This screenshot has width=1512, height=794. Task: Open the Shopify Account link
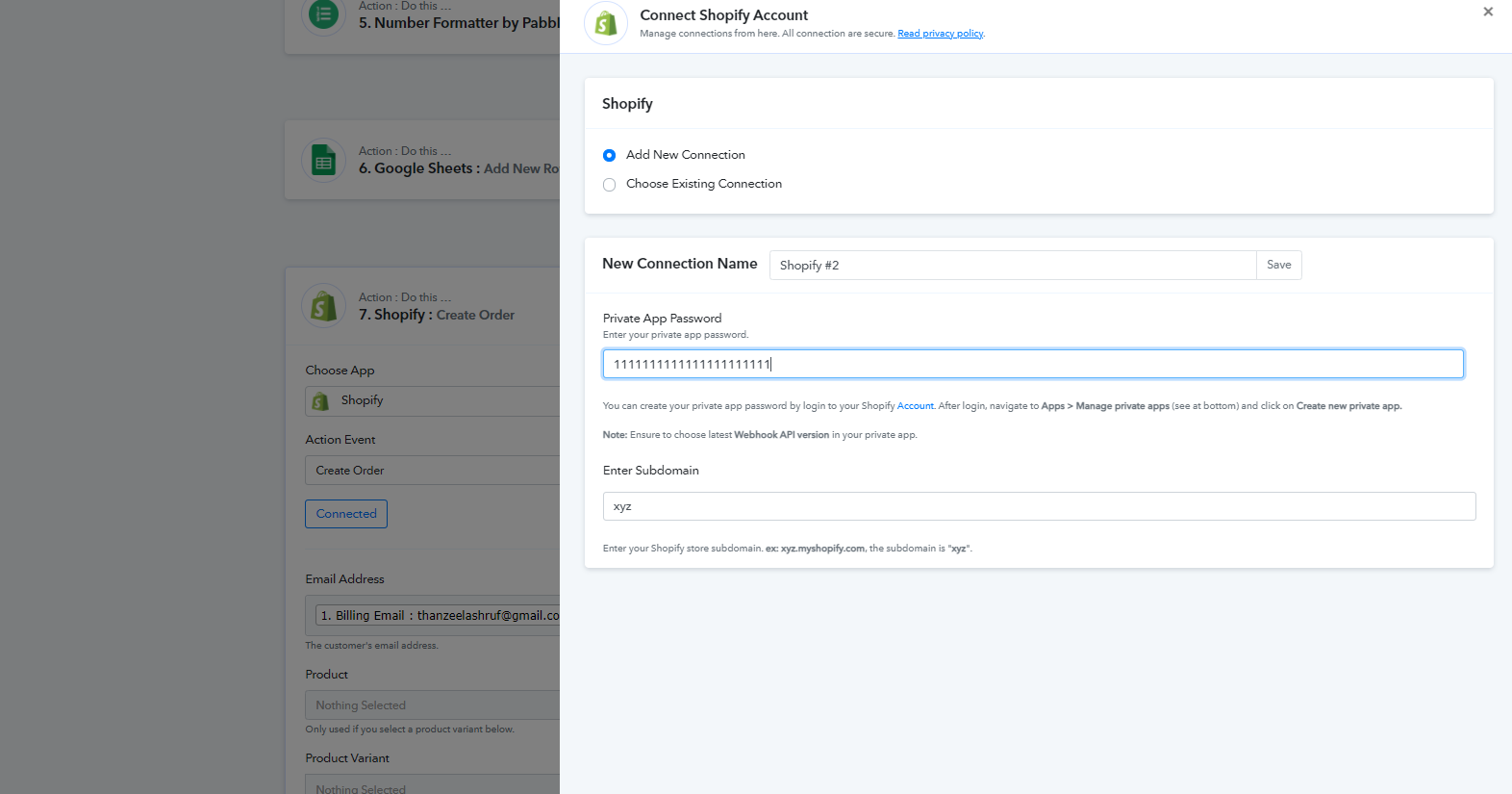[916, 406]
